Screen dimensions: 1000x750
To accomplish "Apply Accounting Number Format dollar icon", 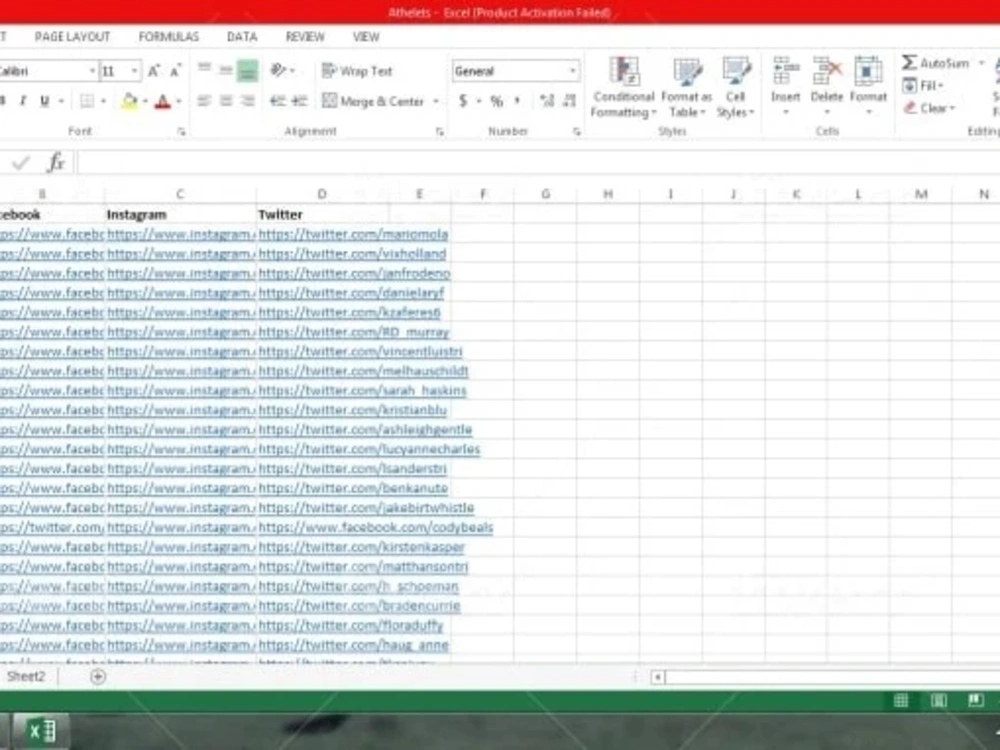I will [x=463, y=101].
